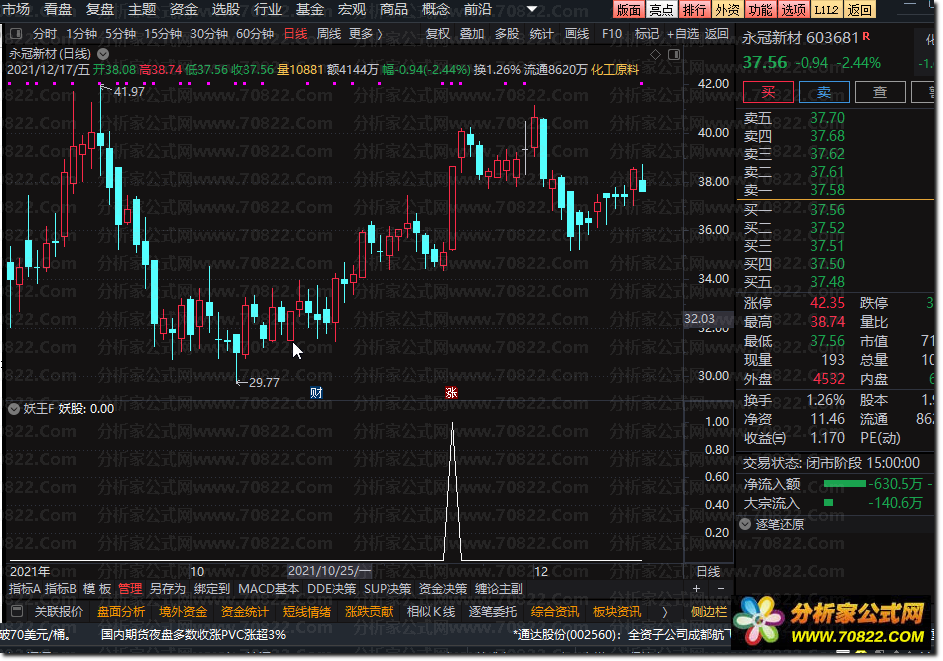Screen dimensions: 943x661
Task: Open the 资金统计 bottom tab
Action: 245,612
